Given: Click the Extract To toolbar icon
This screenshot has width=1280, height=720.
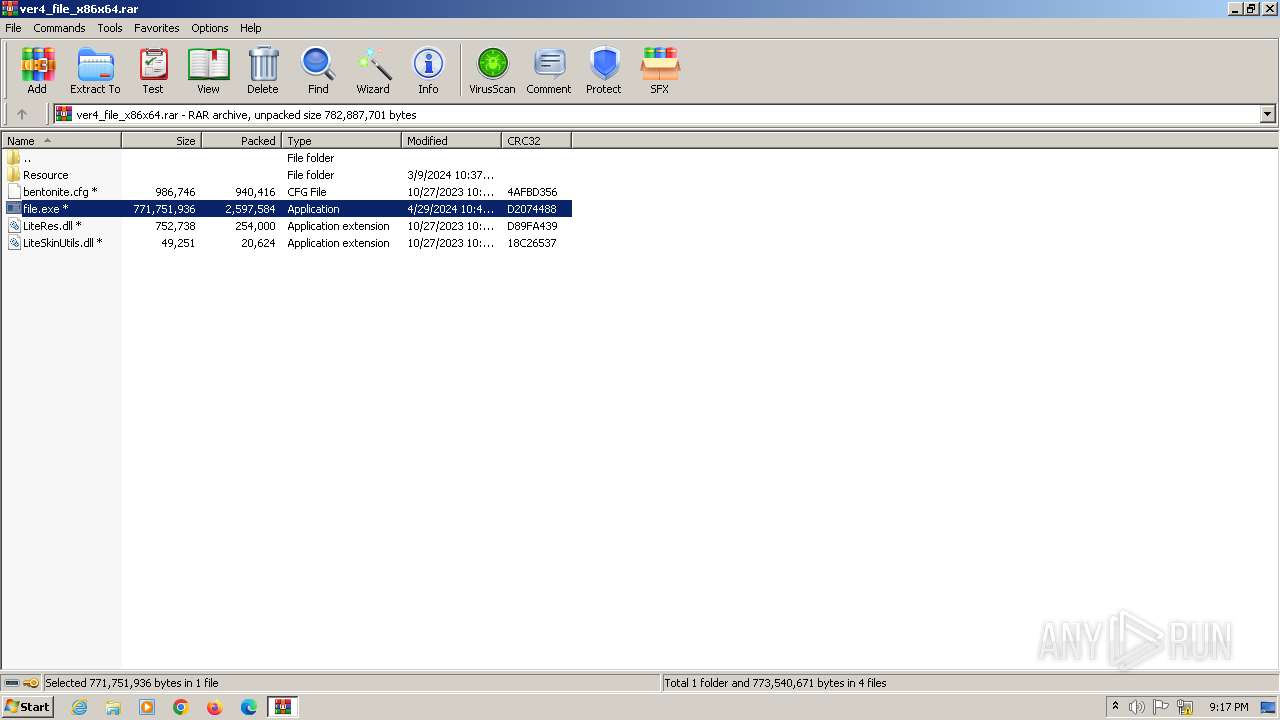Looking at the screenshot, I should click(x=95, y=70).
